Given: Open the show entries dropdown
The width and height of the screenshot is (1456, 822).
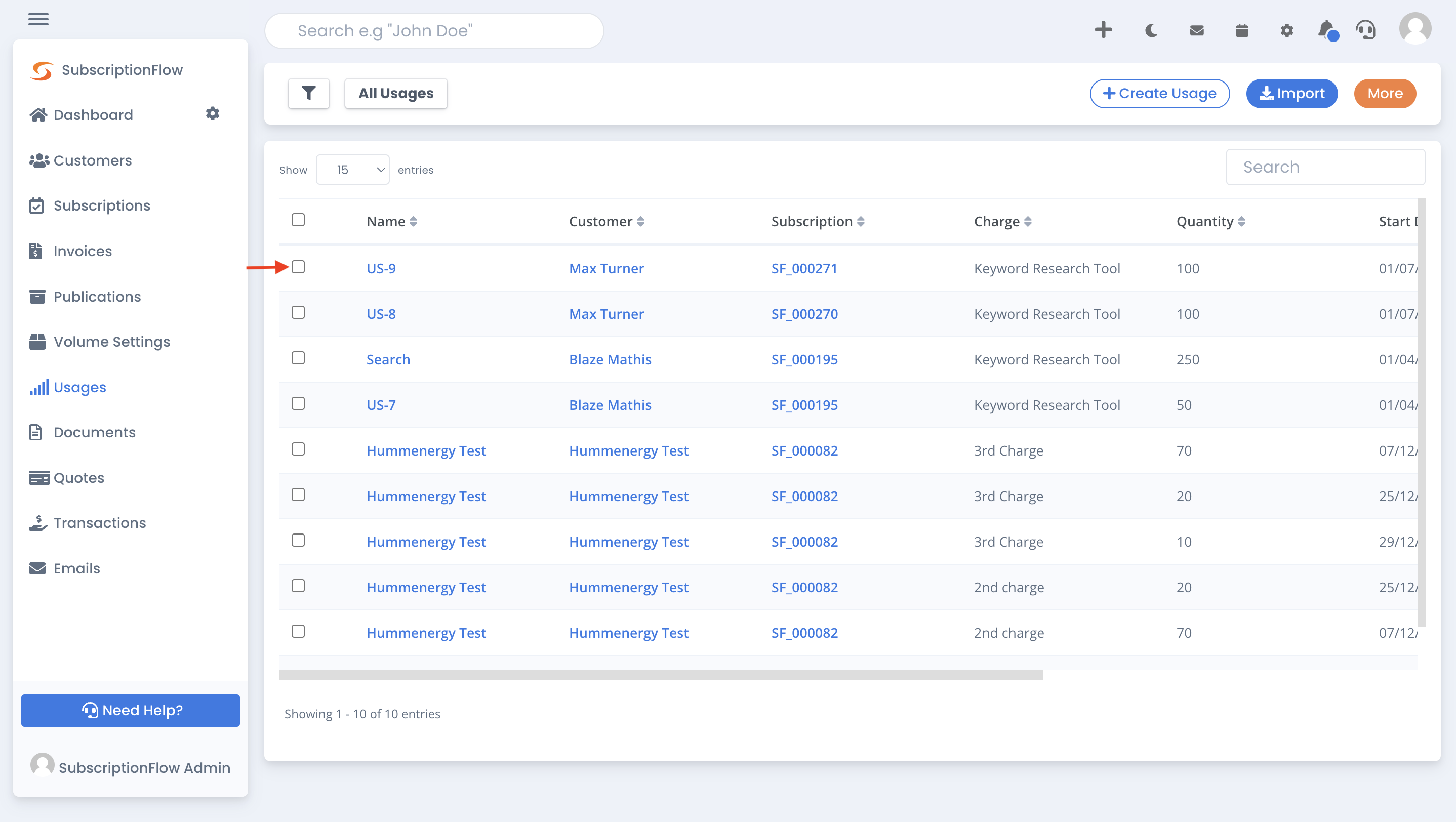Looking at the screenshot, I should (x=353, y=170).
